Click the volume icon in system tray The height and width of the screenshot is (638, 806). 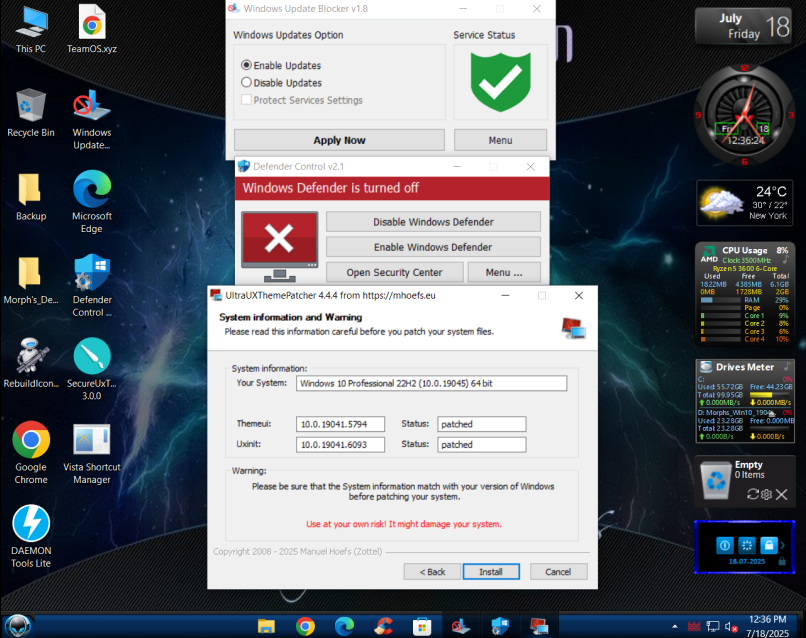(731, 626)
